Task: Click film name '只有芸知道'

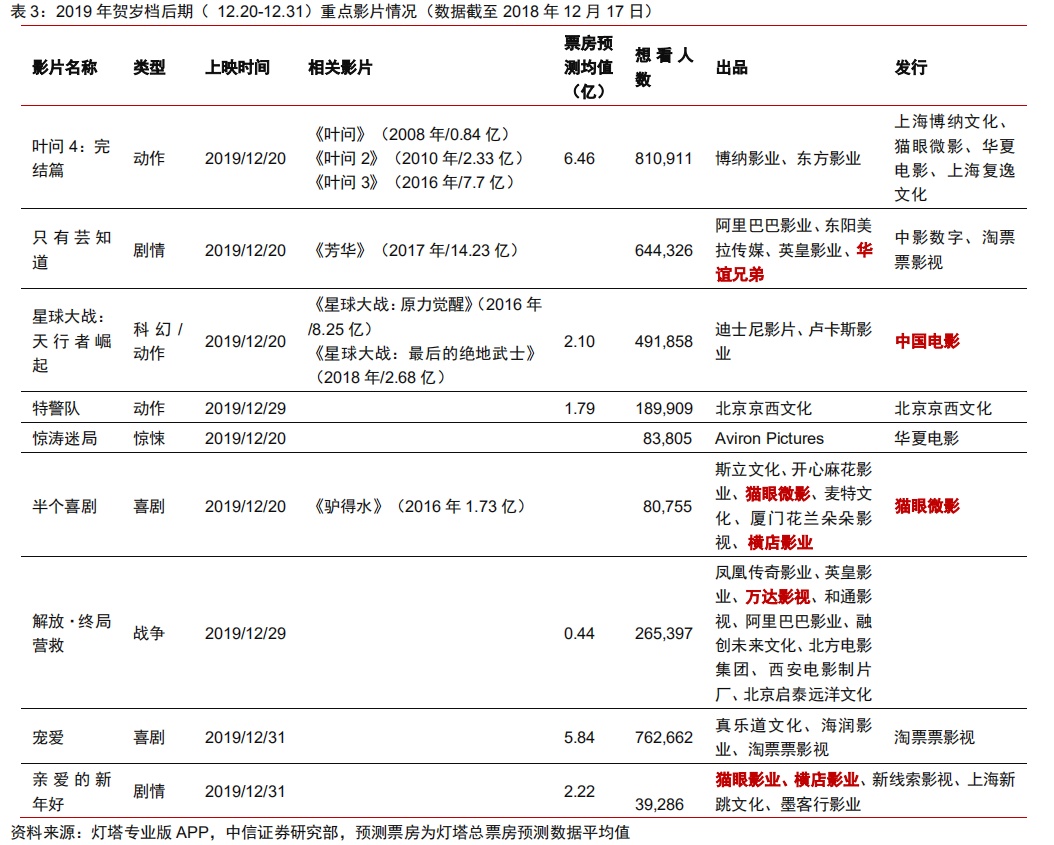Action: [x=71, y=249]
